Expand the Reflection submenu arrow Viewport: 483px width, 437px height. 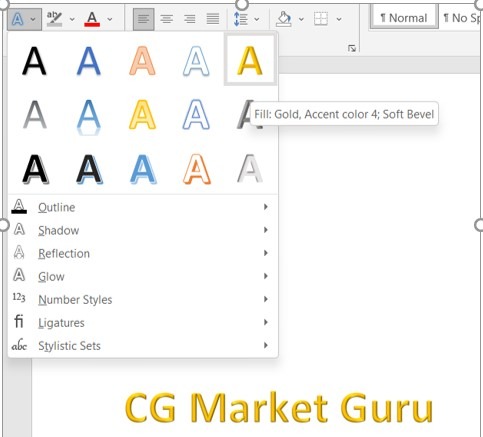(266, 253)
